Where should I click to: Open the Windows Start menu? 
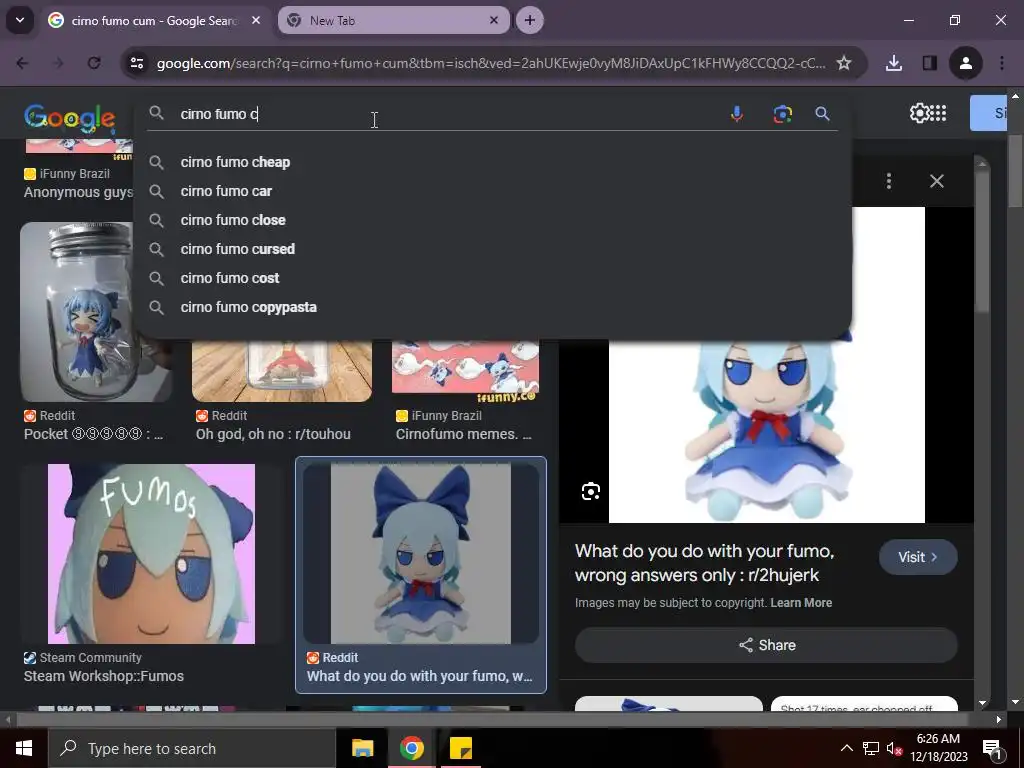click(x=24, y=748)
